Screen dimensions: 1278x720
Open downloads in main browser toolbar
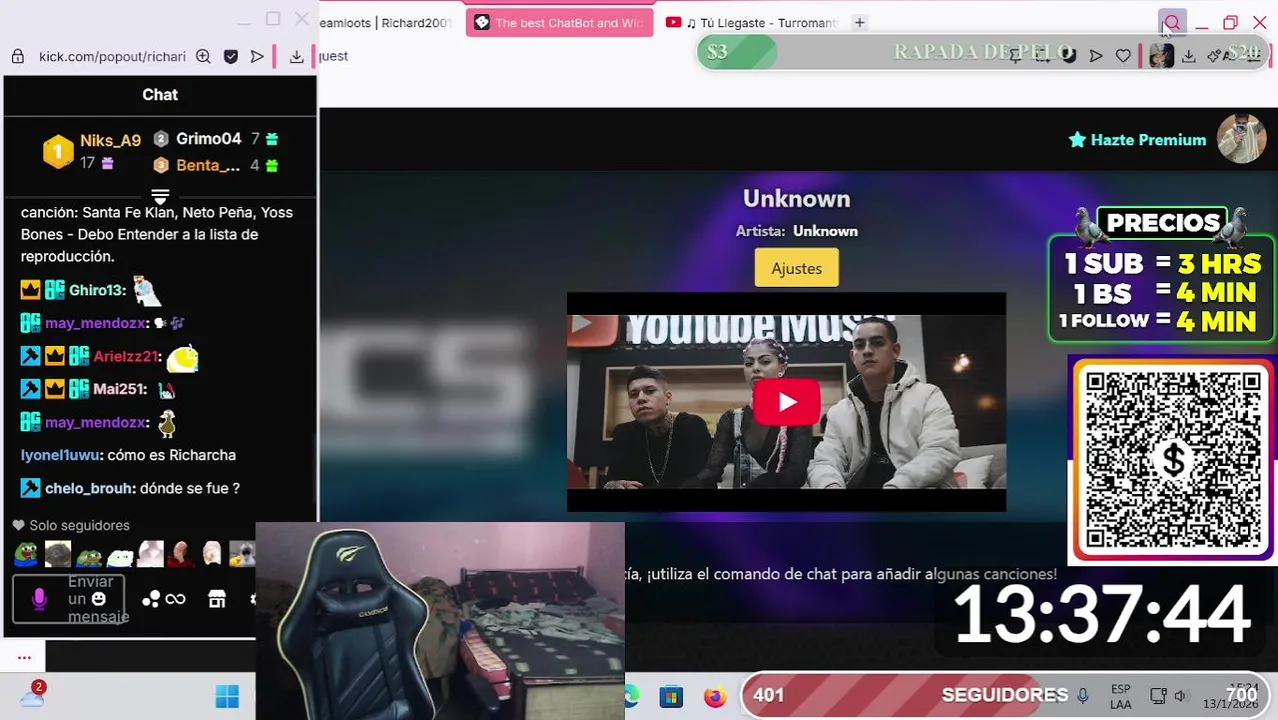tap(1188, 56)
